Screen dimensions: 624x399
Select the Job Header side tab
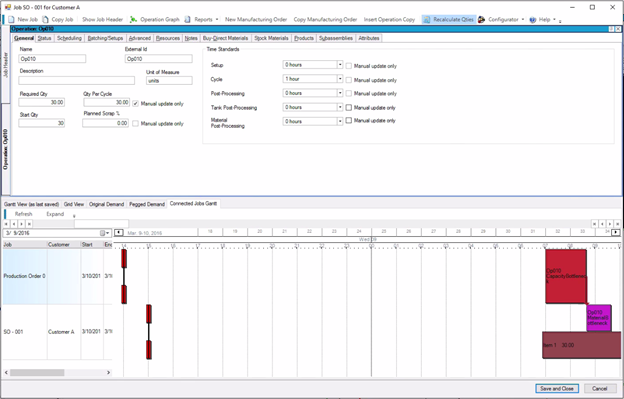click(6, 64)
